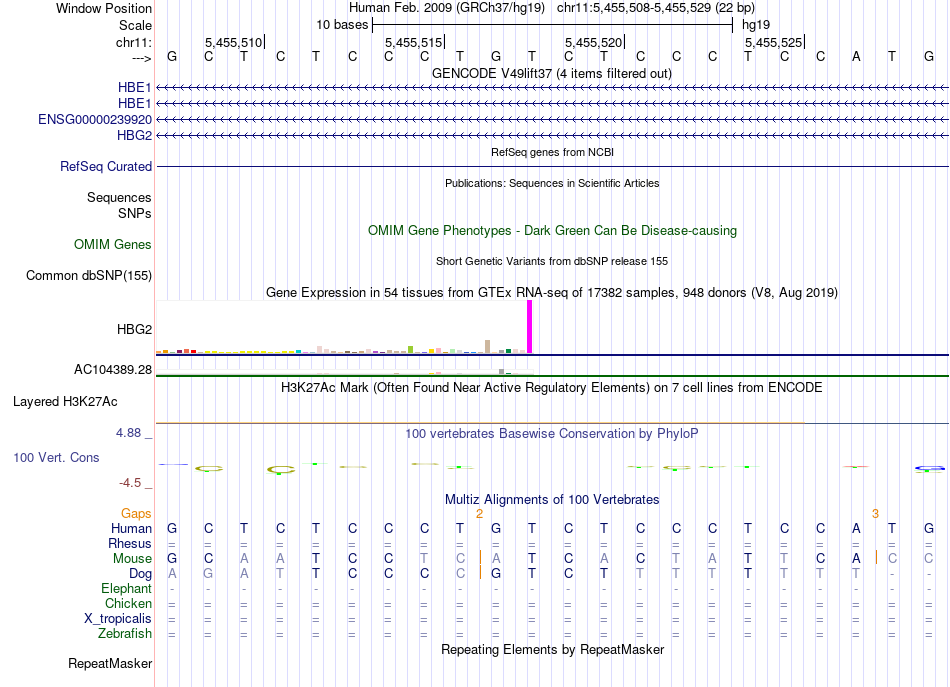950x687 pixels.
Task: Click the X_tropicalis species row label
Action: (118, 619)
